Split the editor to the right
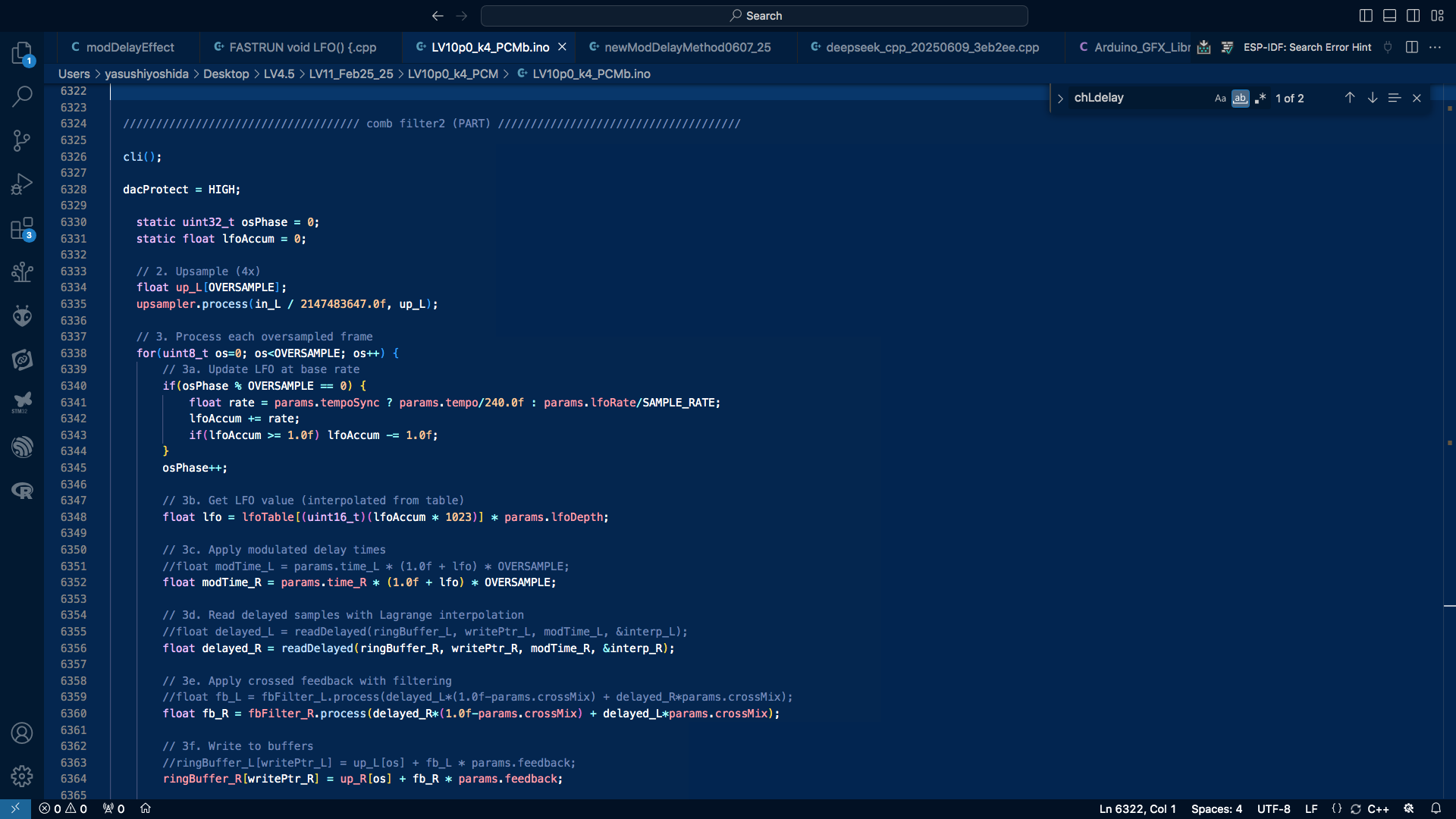This screenshot has width=1456, height=819. pyautogui.click(x=1411, y=47)
